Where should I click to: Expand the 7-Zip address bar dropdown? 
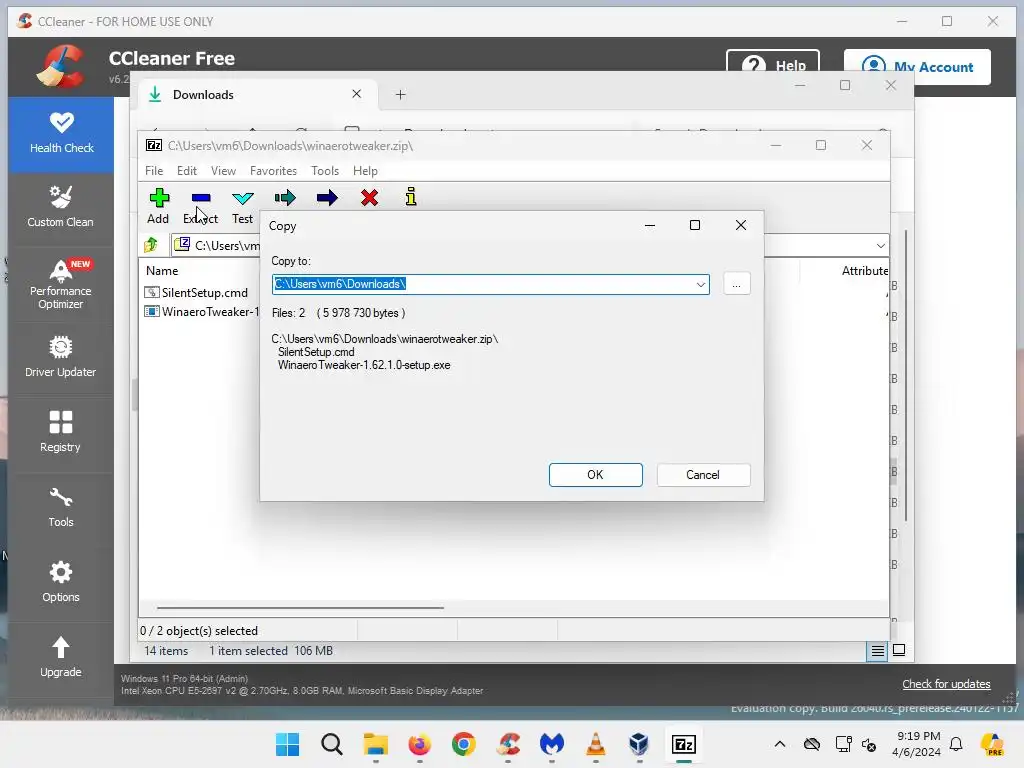click(880, 246)
